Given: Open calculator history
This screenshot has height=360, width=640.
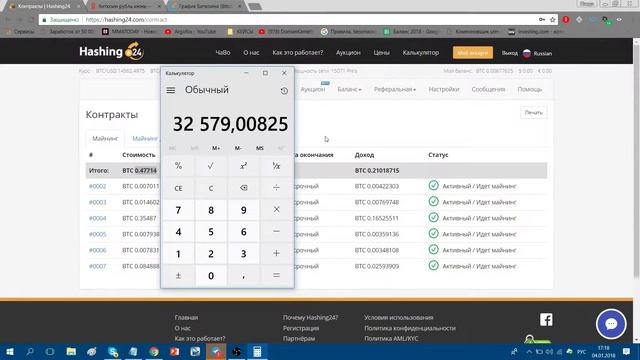Looking at the screenshot, I should click(x=284, y=91).
